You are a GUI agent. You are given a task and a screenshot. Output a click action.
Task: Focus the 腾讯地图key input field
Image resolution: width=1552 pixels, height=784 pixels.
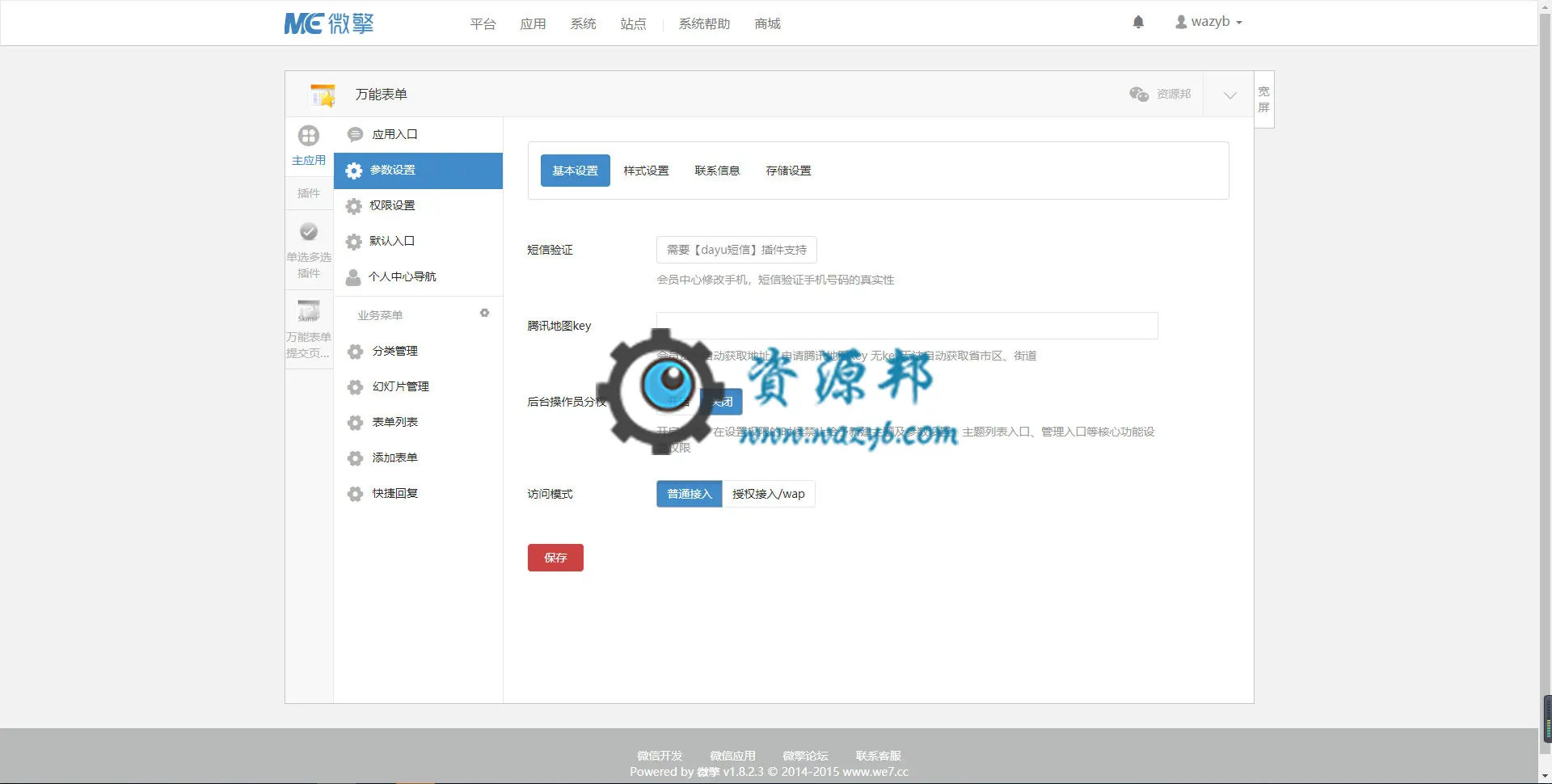(907, 326)
